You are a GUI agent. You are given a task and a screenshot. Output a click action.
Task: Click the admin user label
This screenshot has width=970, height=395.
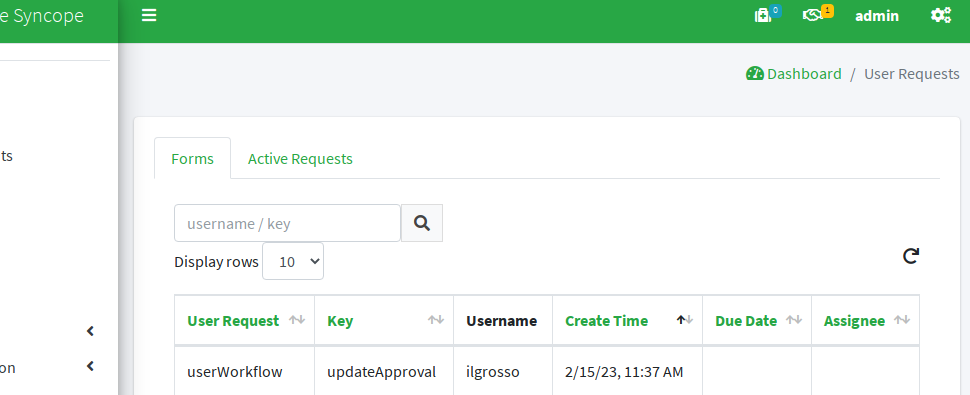coord(877,16)
